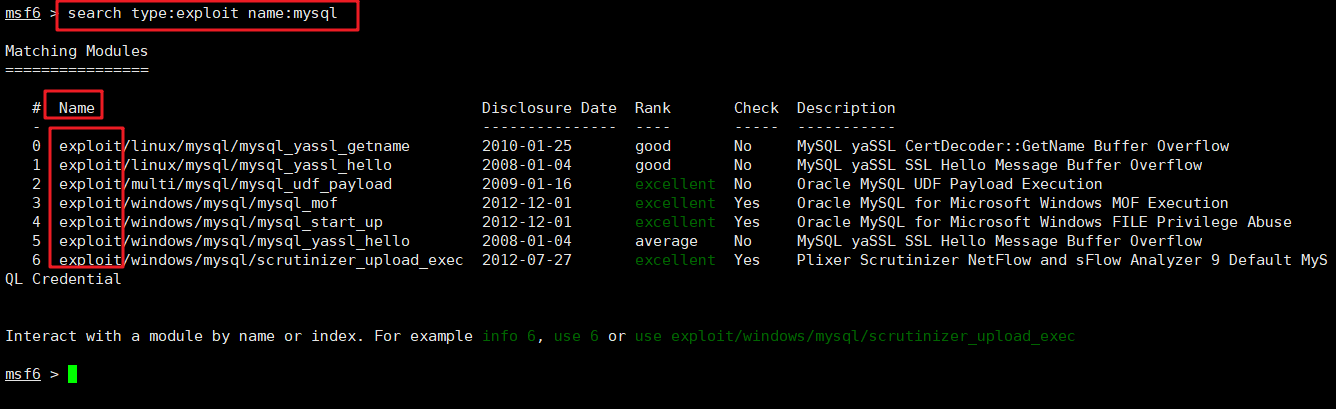Click green use exploit/windows/mysql/scrutinizer_upload_exec example
The height and width of the screenshot is (409, 1336).
855,336
